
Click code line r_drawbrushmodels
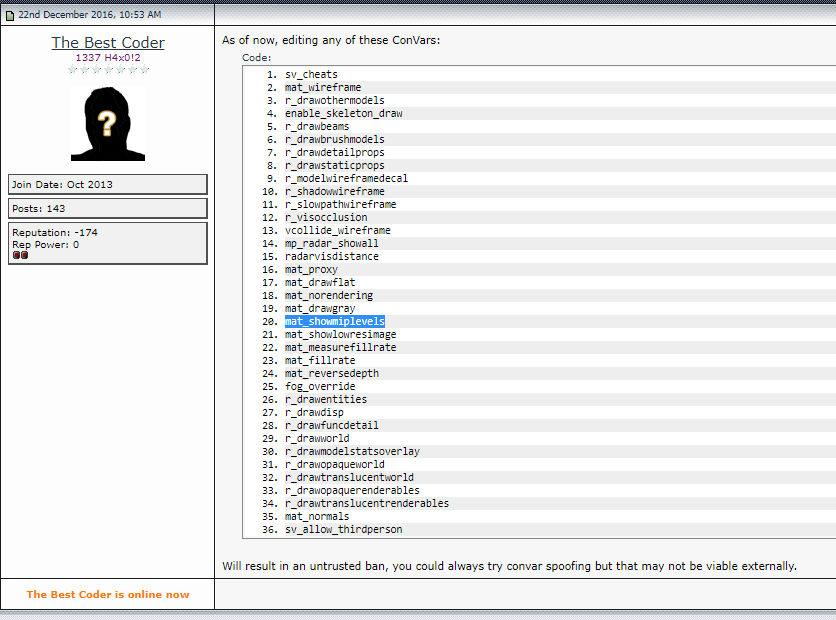click(334, 140)
